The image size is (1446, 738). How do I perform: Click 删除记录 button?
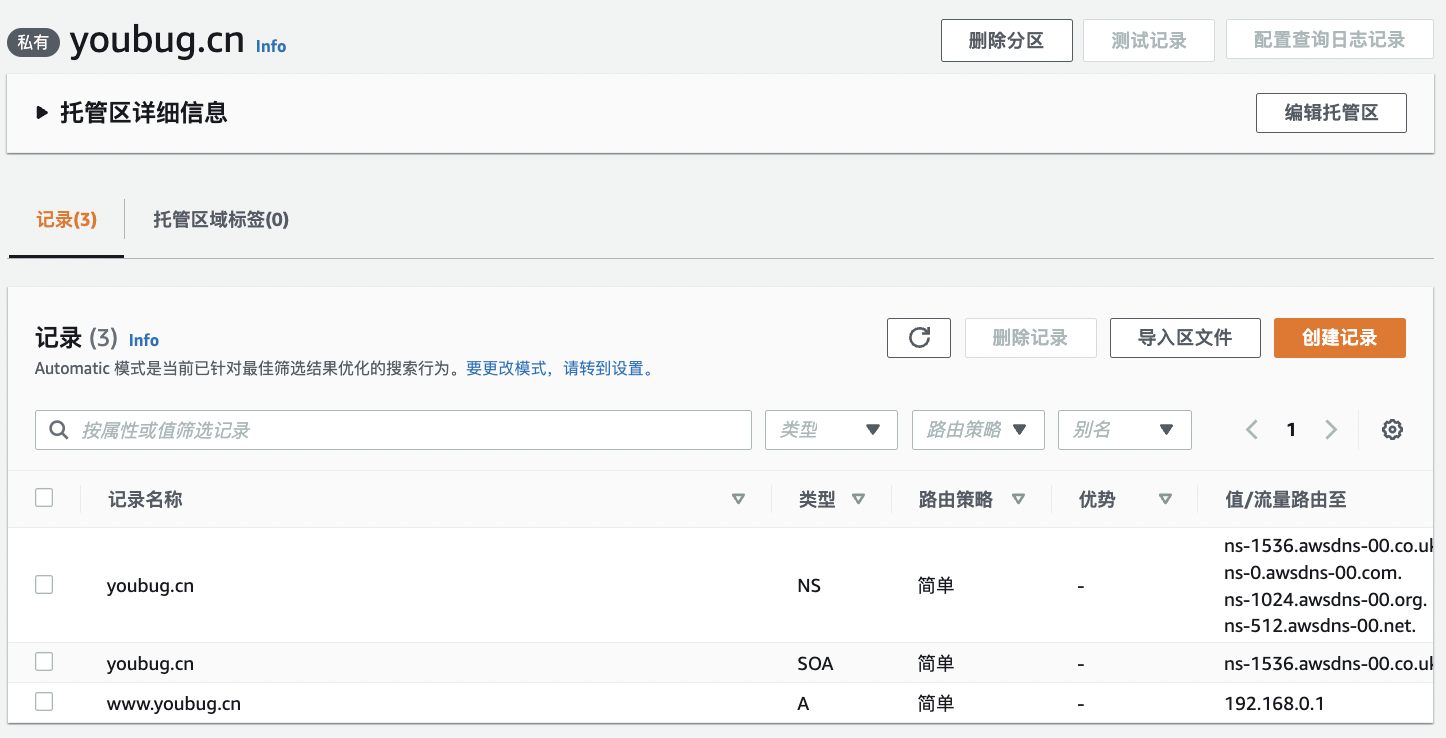[1030, 338]
